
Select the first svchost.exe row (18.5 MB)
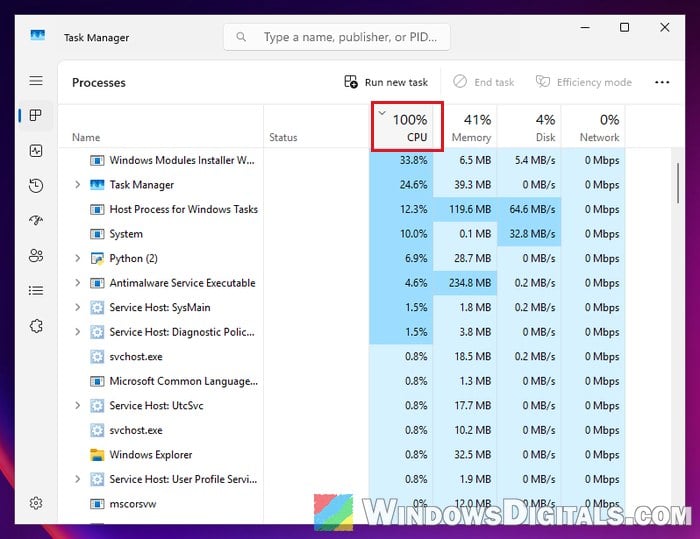point(342,357)
